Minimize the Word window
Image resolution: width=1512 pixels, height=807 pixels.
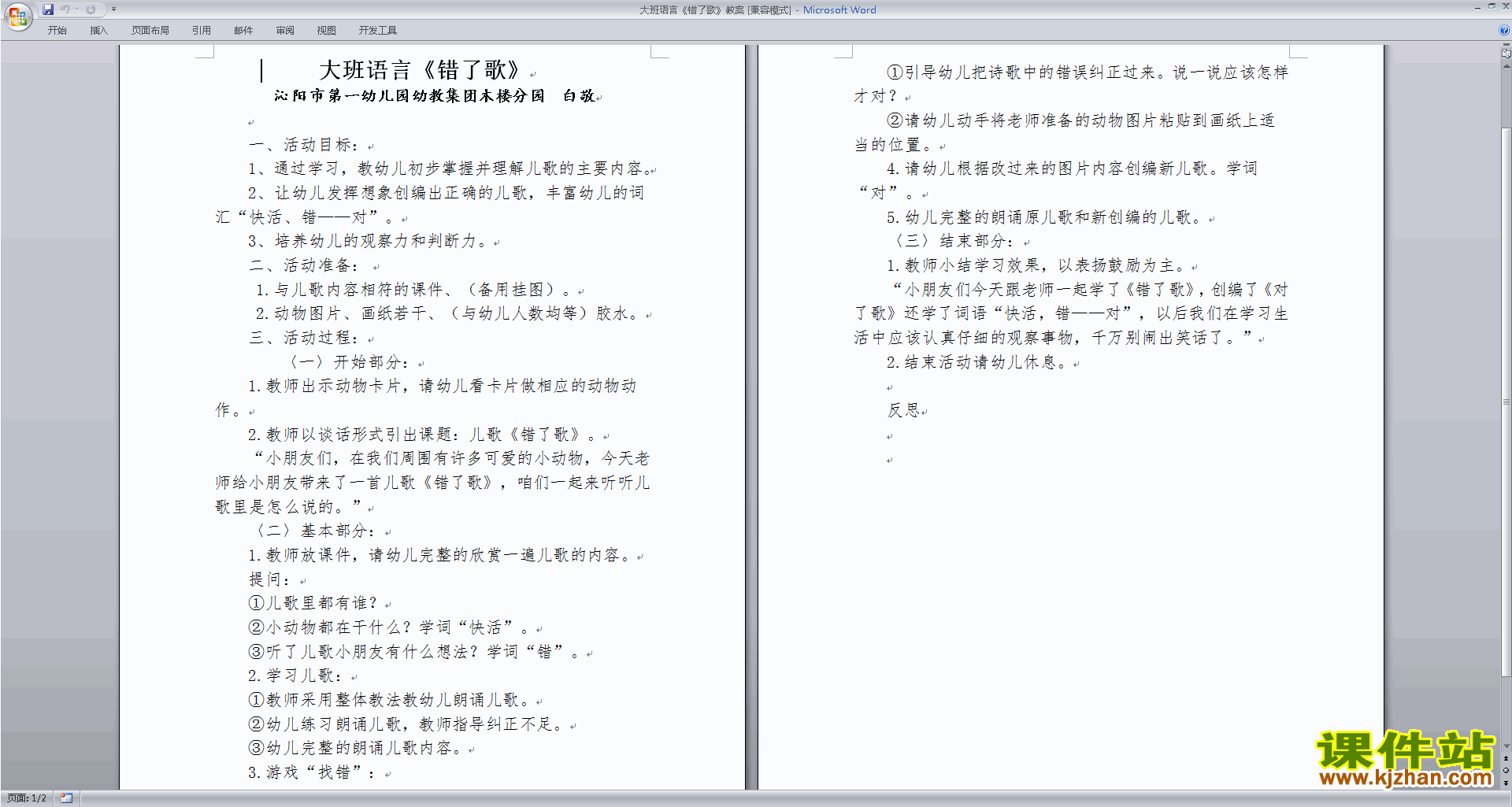click(x=1477, y=7)
